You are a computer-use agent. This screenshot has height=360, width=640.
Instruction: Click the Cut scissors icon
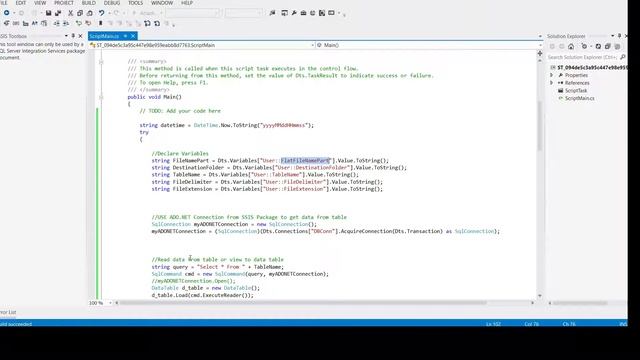pos(70,13)
